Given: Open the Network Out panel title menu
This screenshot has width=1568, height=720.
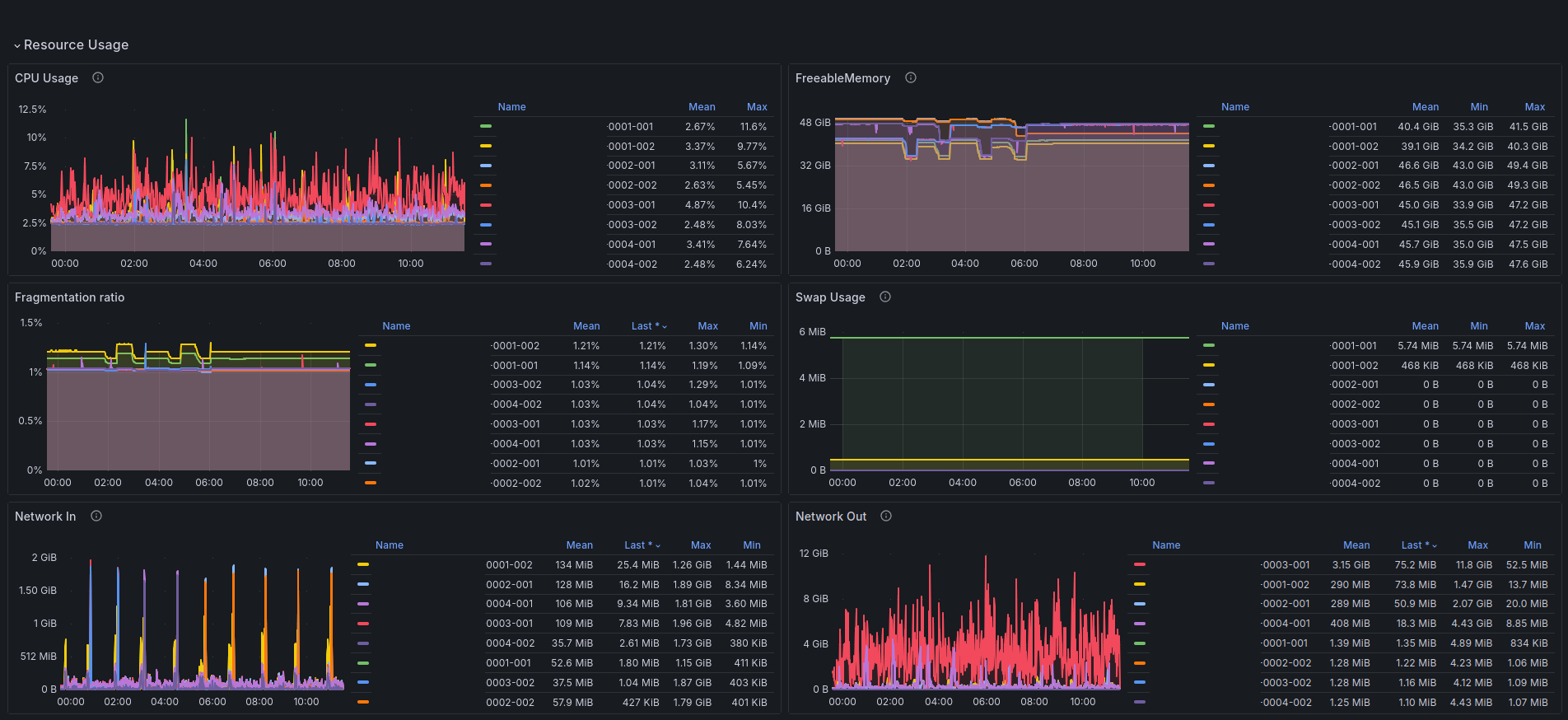Looking at the screenshot, I should [831, 517].
